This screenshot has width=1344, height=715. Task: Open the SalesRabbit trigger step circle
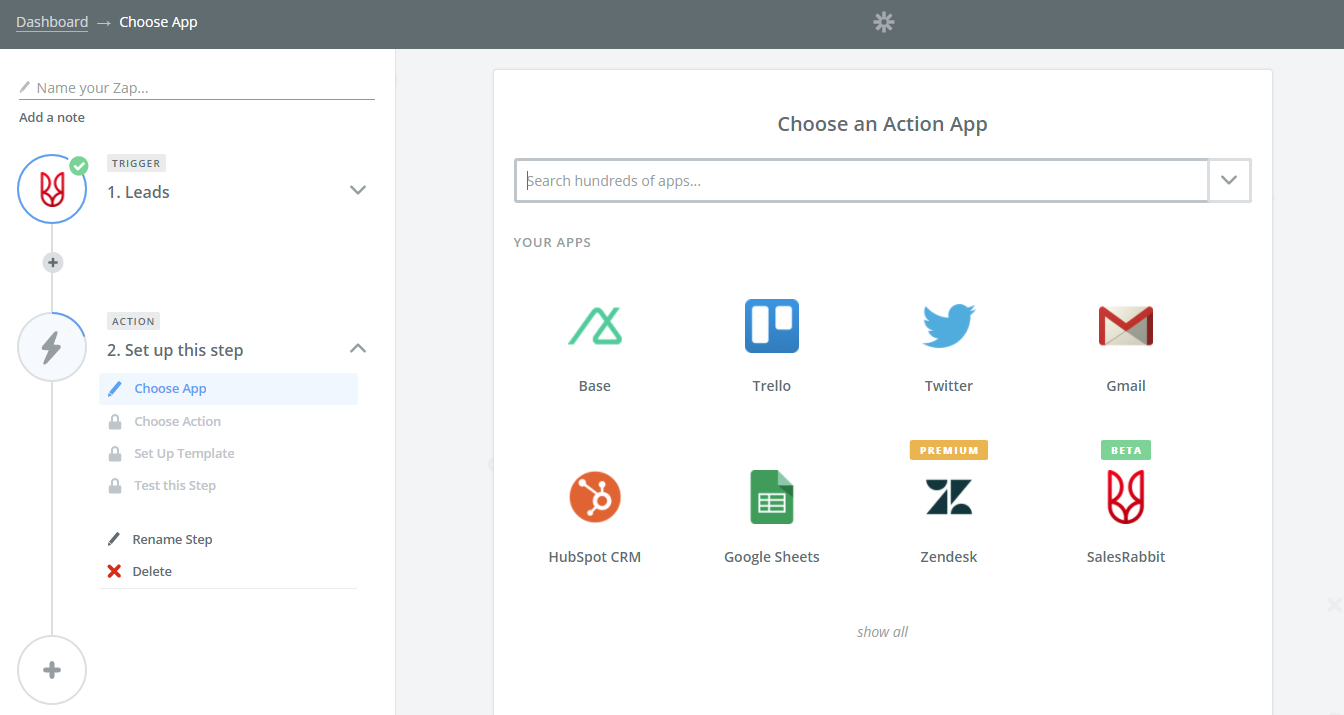tap(52, 189)
